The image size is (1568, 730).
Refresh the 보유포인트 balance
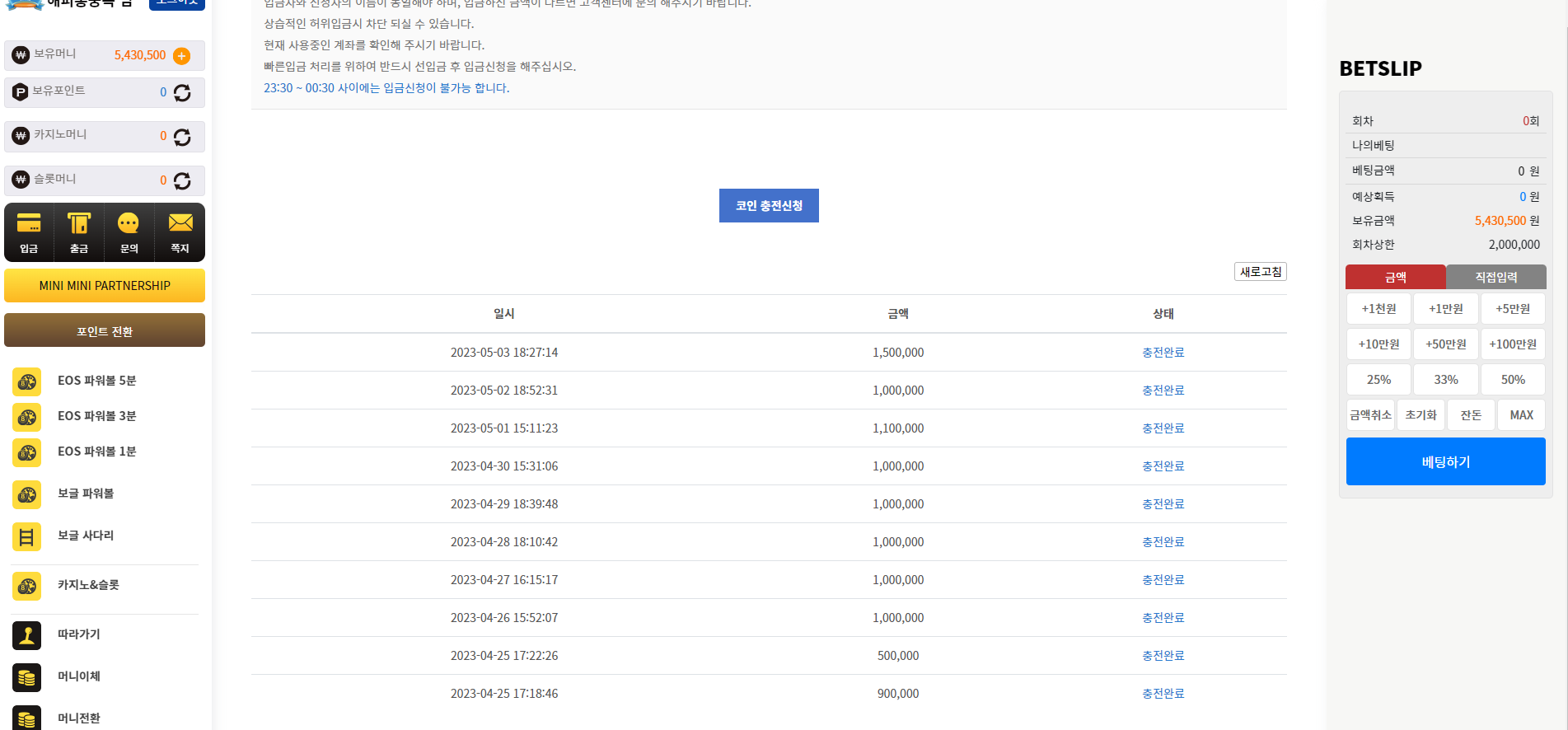(x=182, y=92)
